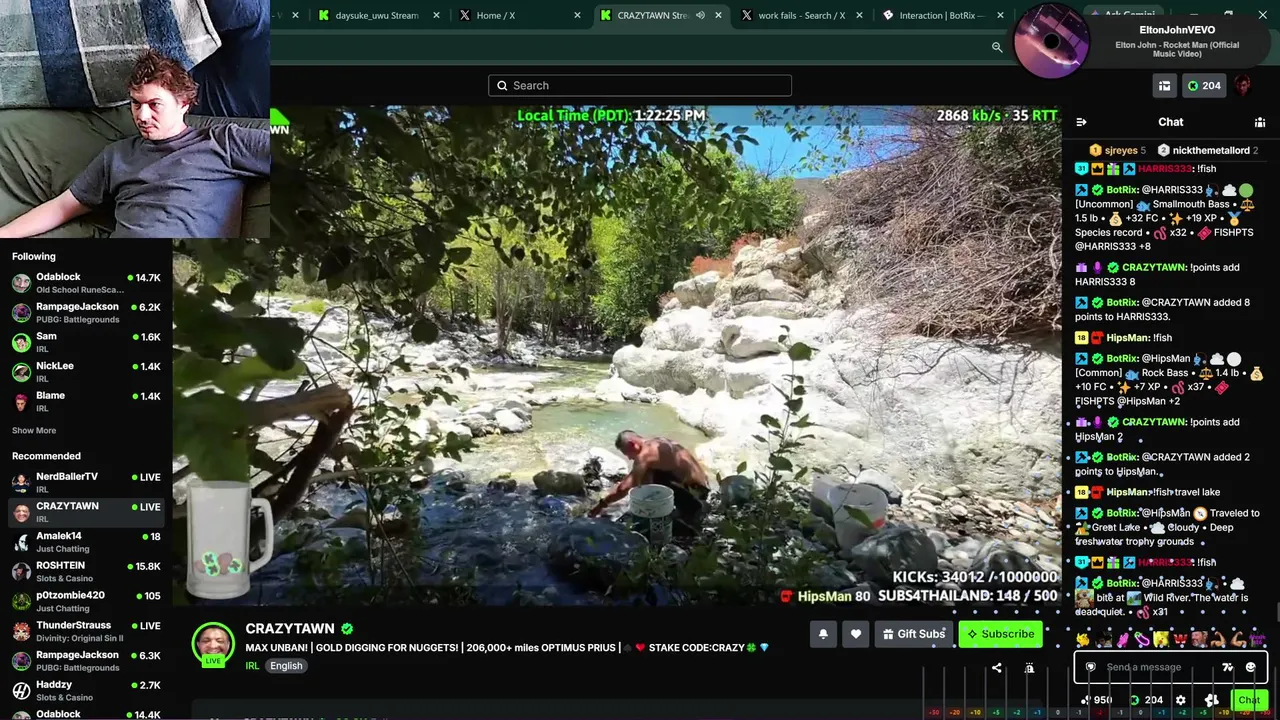The width and height of the screenshot is (1280, 720).
Task: Close the daysuke_uwu Stream tab
Action: pos(436,15)
